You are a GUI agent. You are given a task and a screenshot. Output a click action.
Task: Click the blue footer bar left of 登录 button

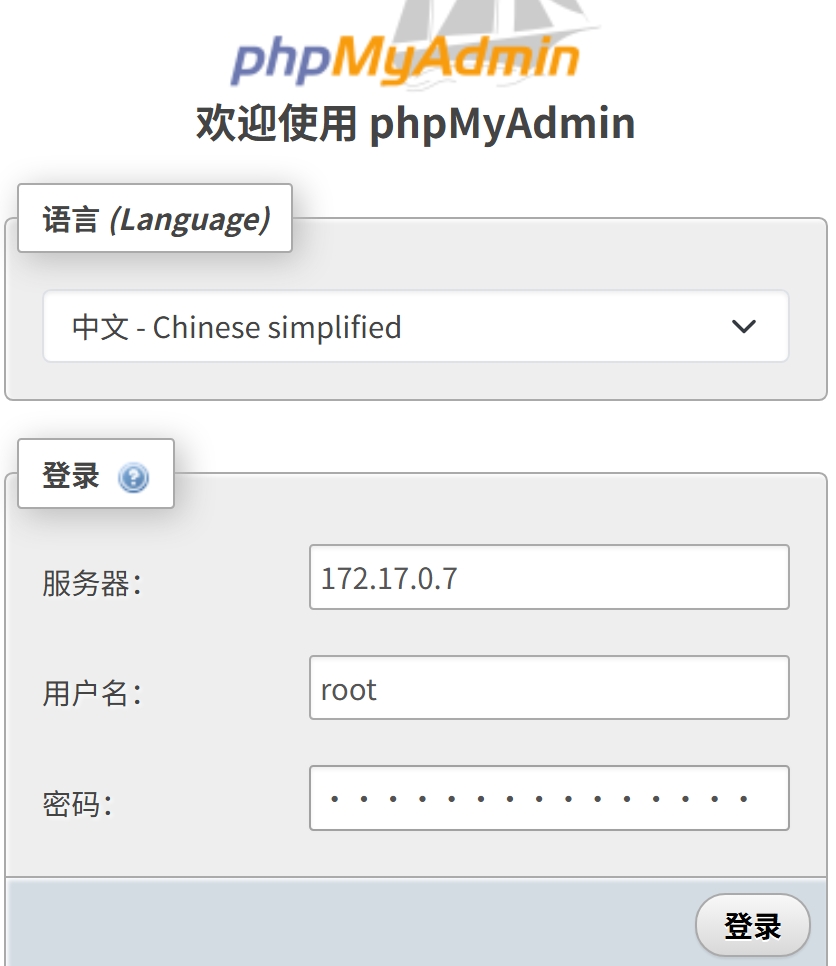pyautogui.click(x=350, y=924)
